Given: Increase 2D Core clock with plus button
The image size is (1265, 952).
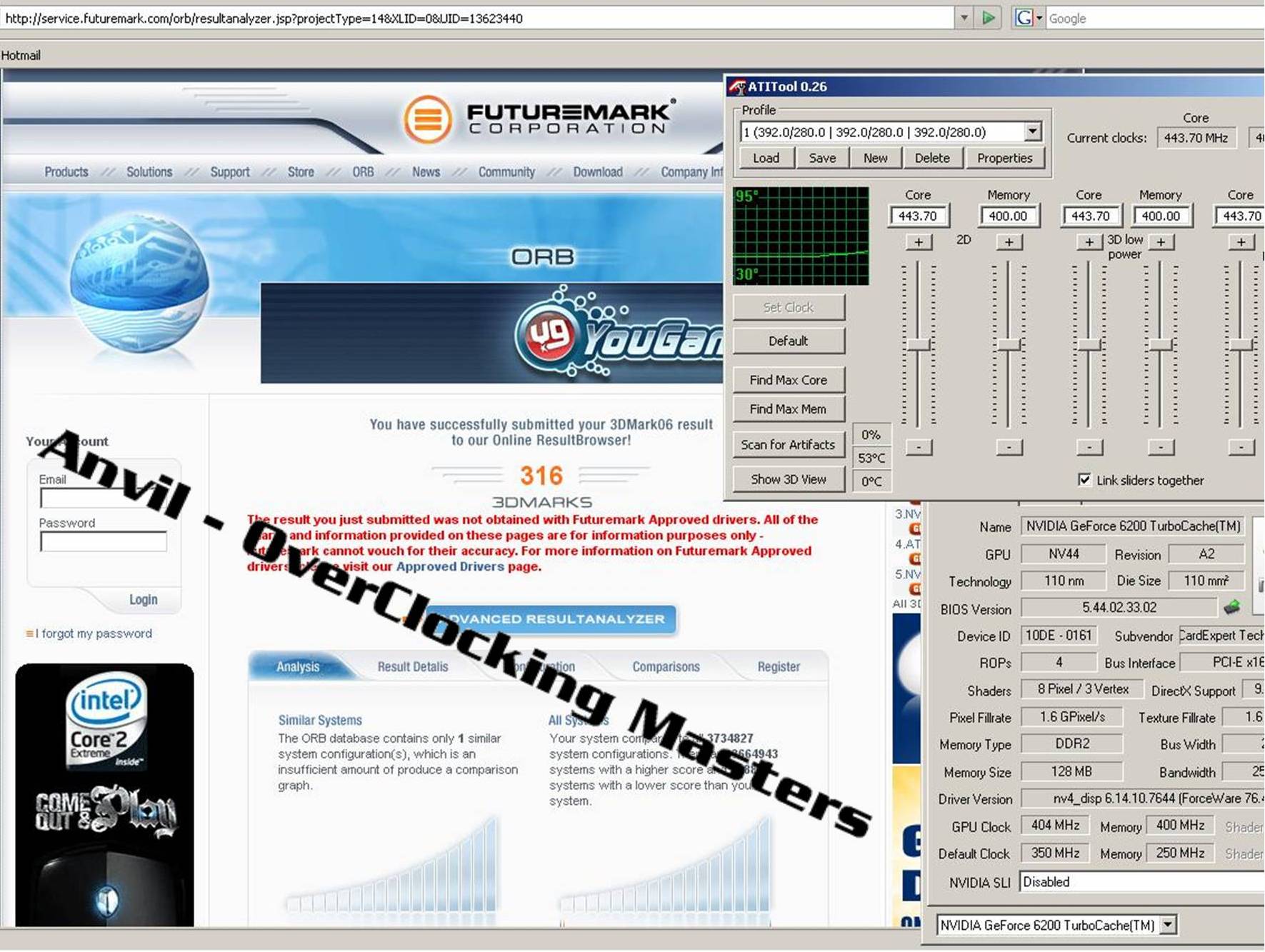Looking at the screenshot, I should pyautogui.click(x=919, y=242).
